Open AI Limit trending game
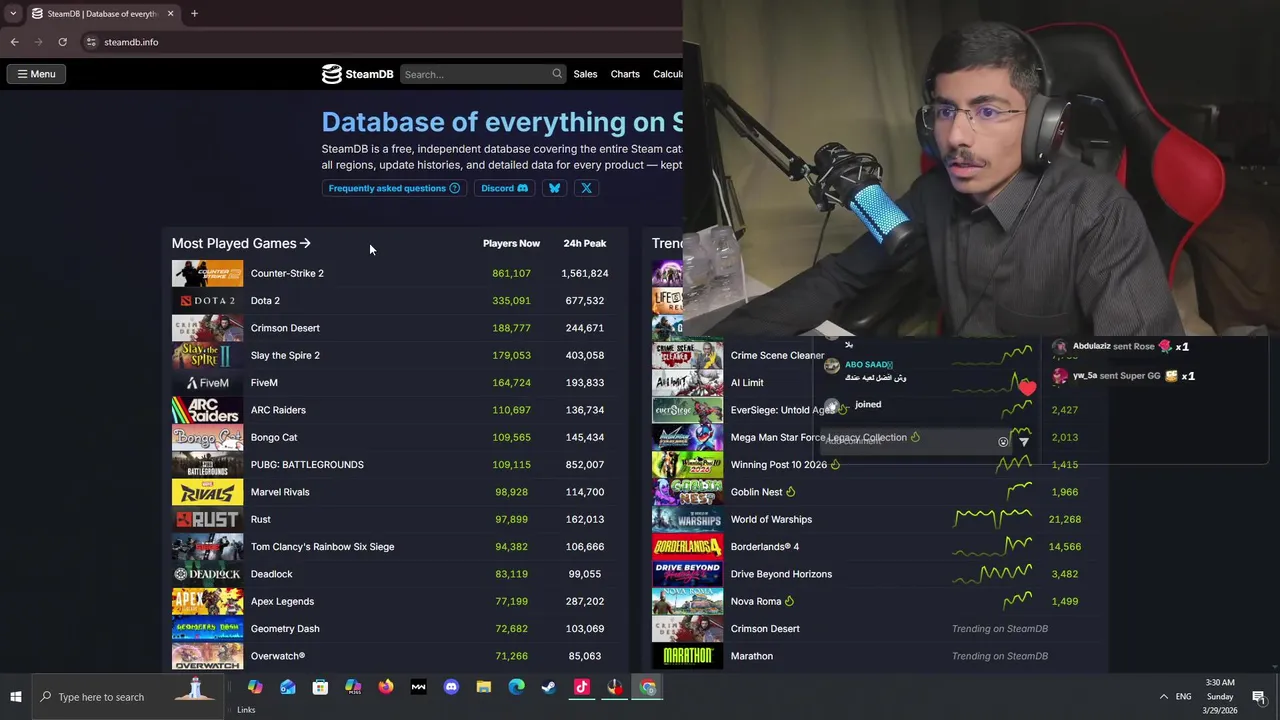This screenshot has width=1280, height=720. [x=747, y=382]
